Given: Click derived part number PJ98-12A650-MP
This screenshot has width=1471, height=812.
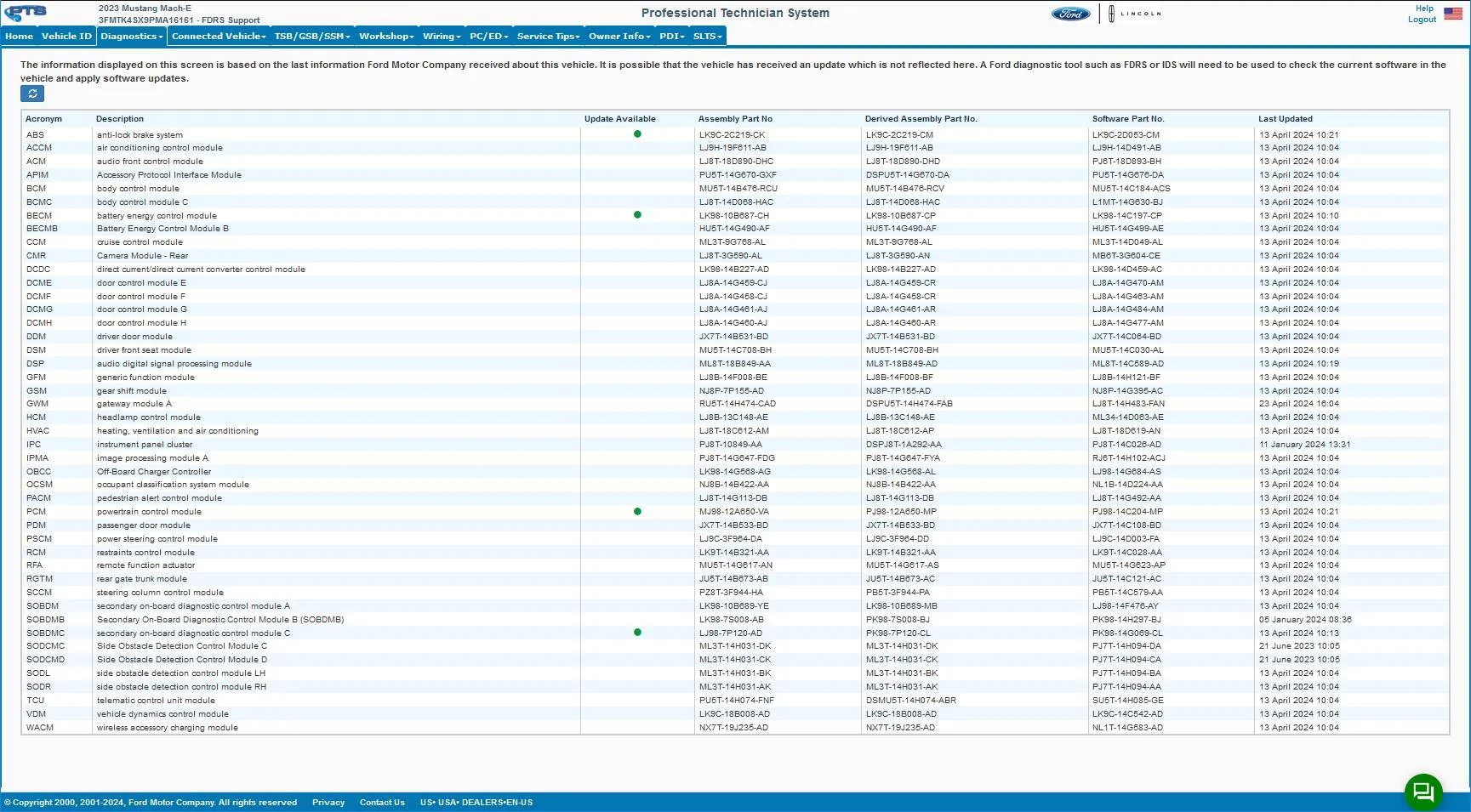Looking at the screenshot, I should [901, 512].
